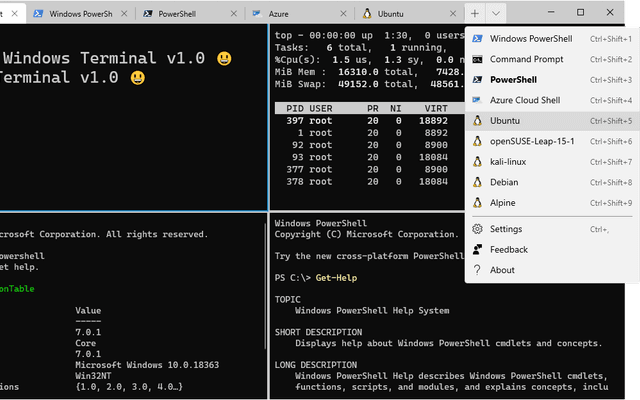The height and width of the screenshot is (400, 640).
Task: Select bold PowerShell profile in menu
Action: pyautogui.click(x=552, y=80)
